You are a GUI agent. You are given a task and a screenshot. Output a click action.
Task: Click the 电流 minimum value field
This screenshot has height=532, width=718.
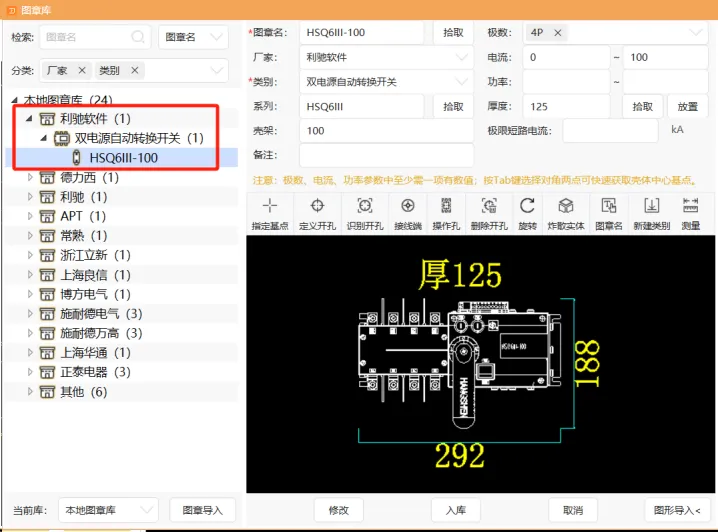pyautogui.click(x=566, y=57)
